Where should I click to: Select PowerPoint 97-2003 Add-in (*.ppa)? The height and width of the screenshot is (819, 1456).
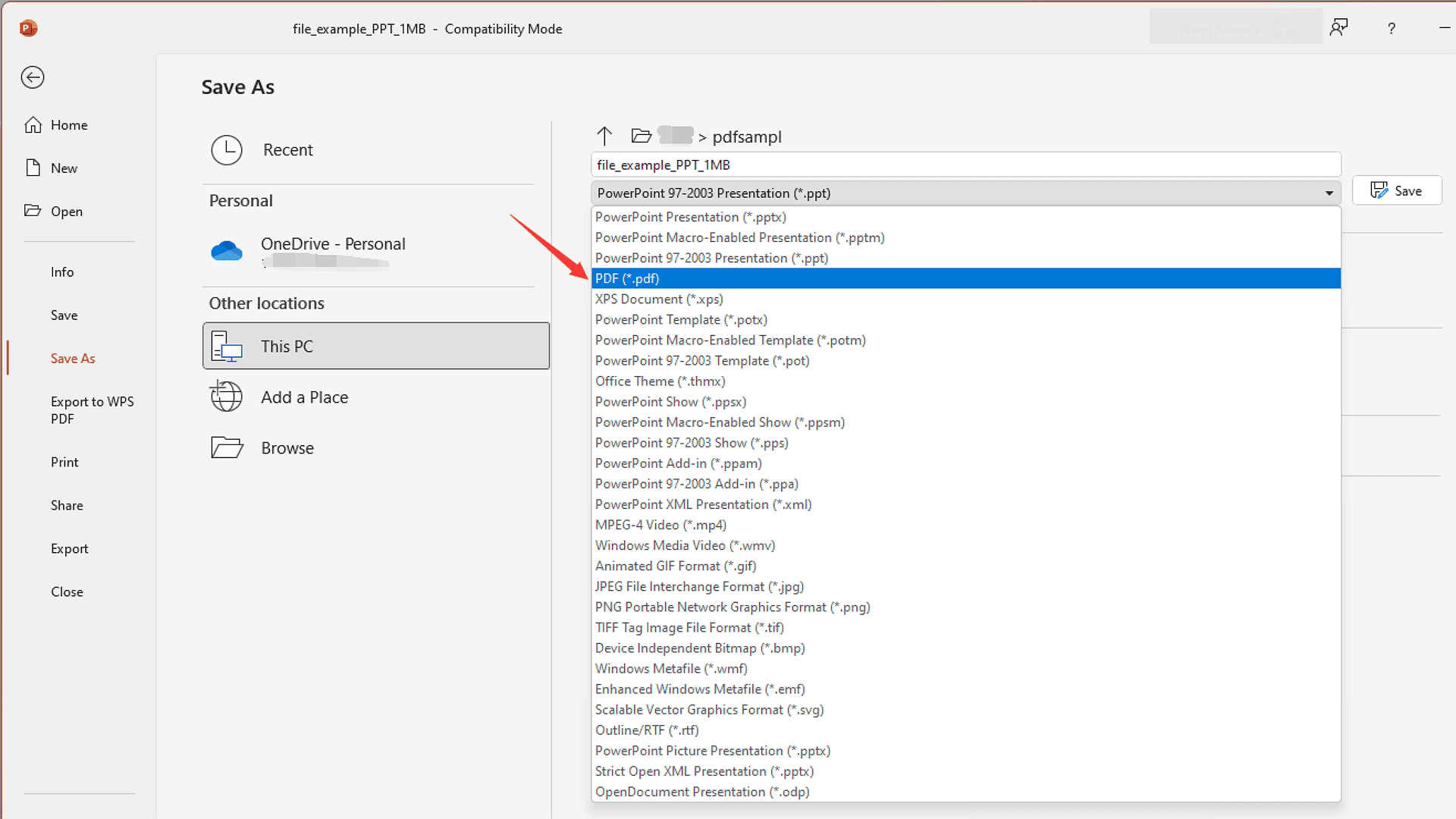[966, 483]
